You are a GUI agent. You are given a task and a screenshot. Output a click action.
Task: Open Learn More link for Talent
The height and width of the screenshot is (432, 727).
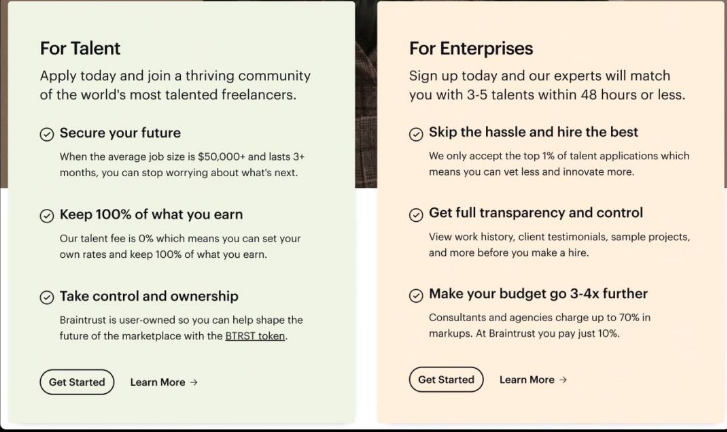164,382
